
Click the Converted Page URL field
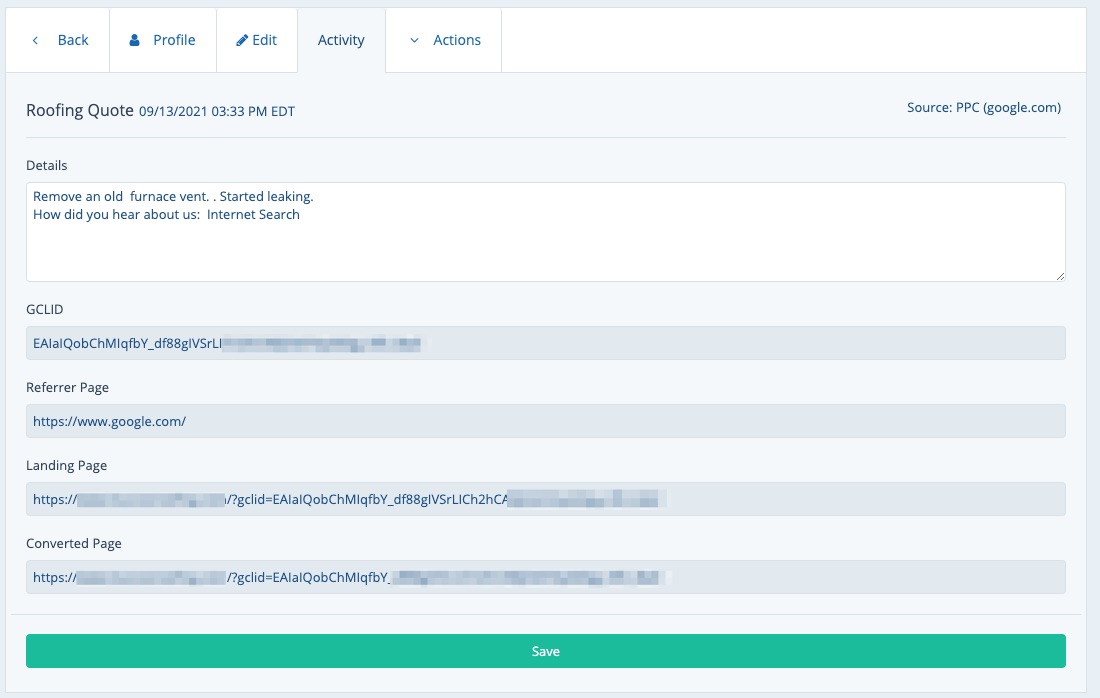click(x=545, y=577)
